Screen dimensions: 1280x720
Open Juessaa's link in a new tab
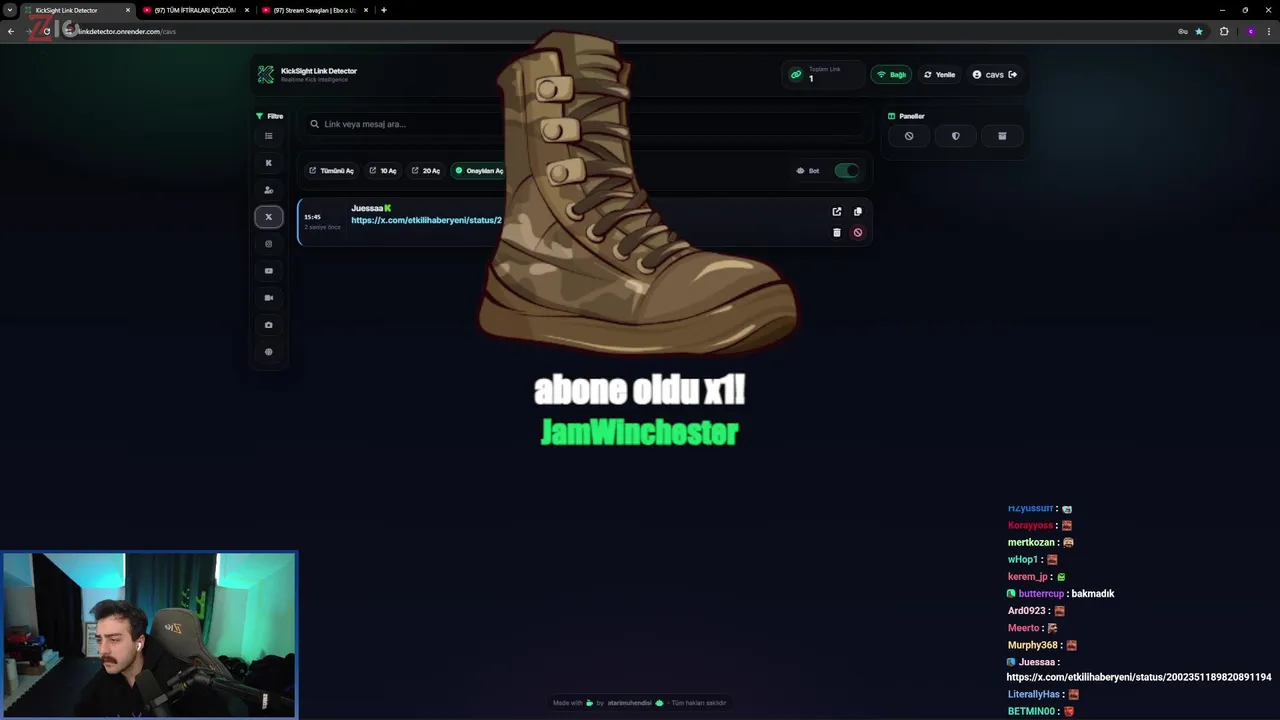click(x=837, y=211)
